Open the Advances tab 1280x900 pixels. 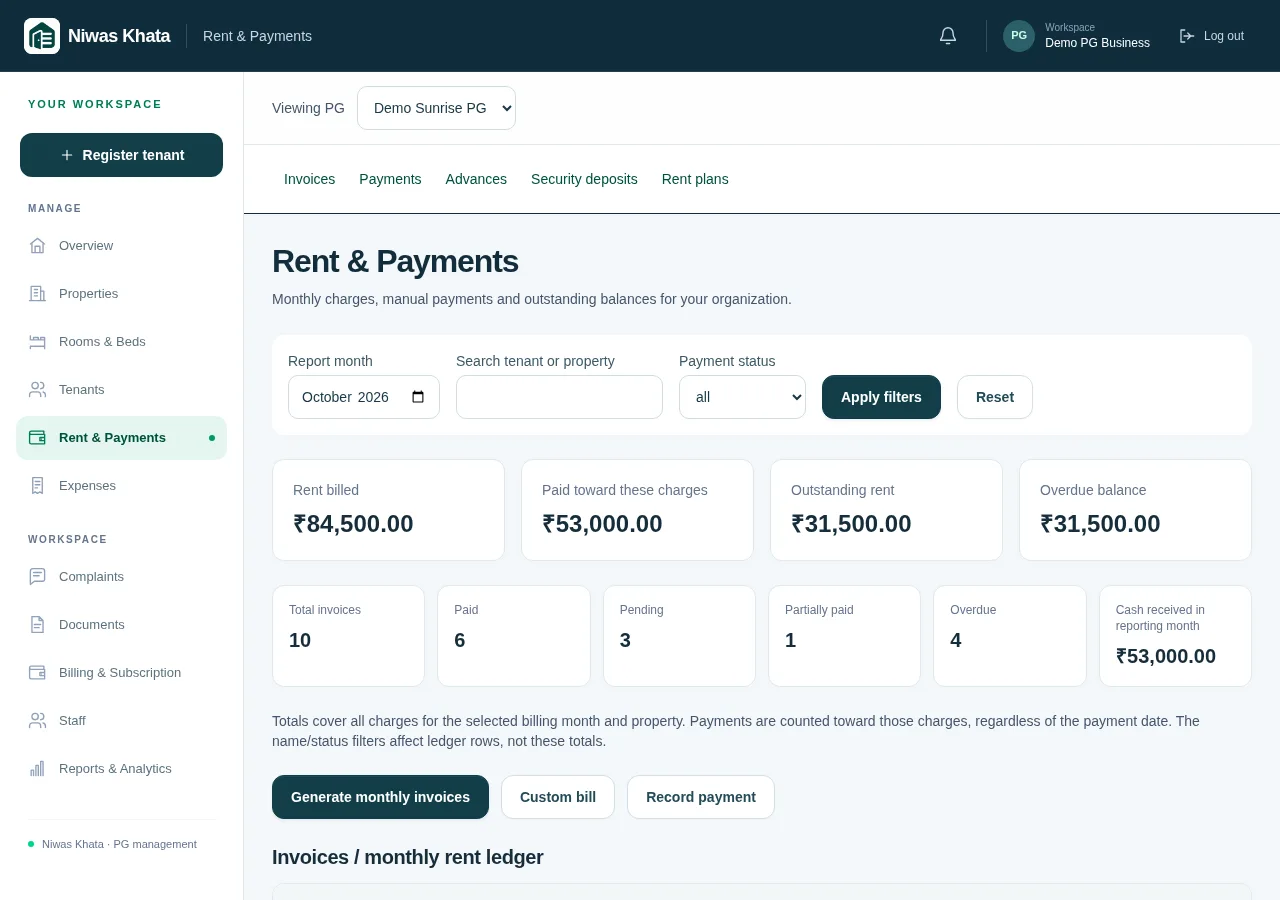(x=476, y=179)
